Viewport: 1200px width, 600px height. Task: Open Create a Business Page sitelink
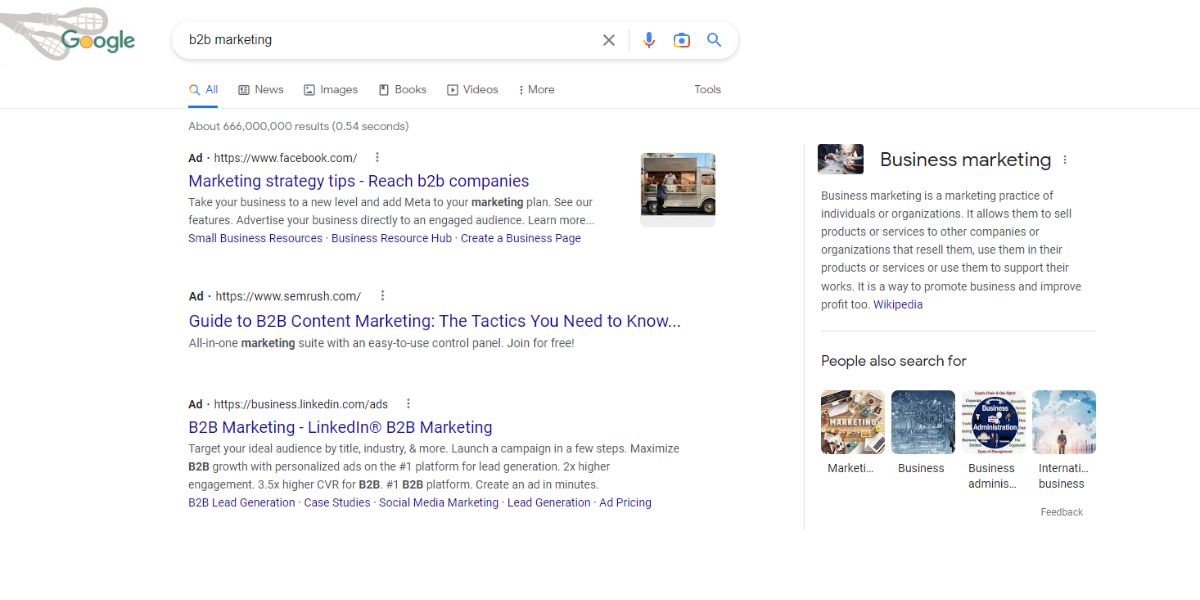(x=521, y=238)
